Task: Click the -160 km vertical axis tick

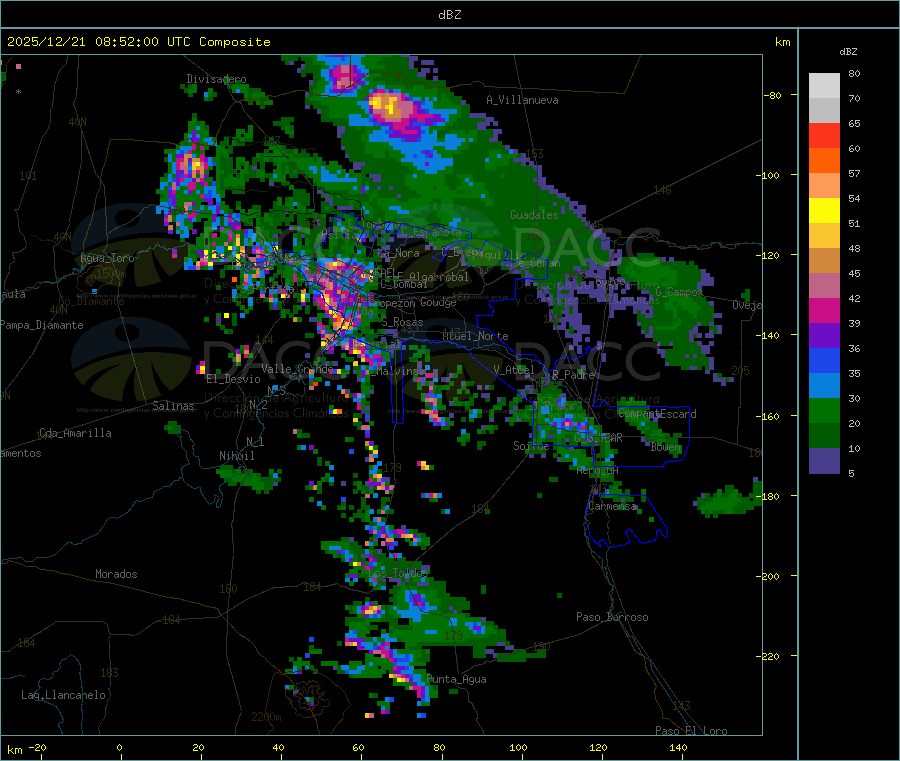Action: click(770, 416)
